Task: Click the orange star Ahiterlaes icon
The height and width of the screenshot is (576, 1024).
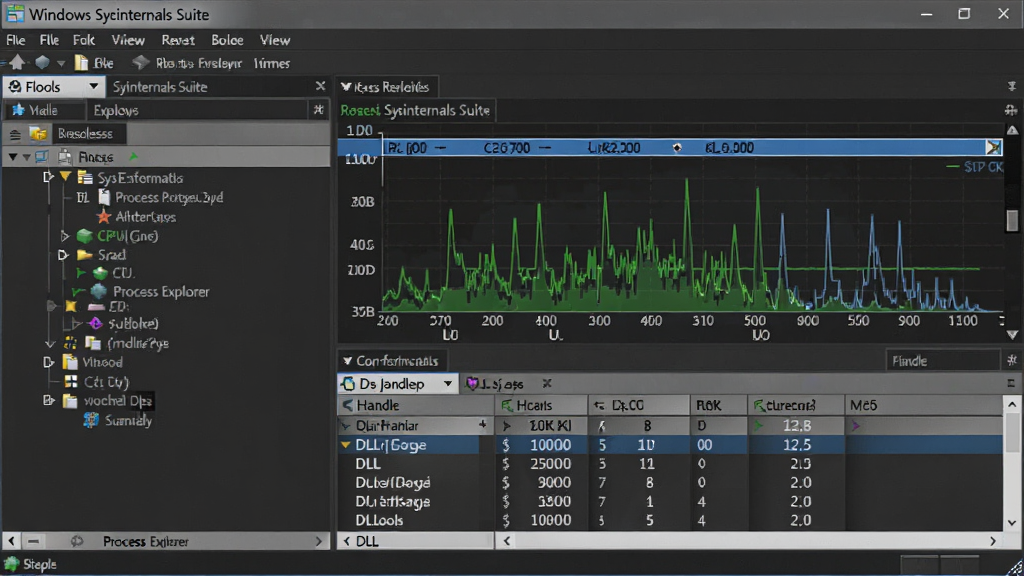Action: (x=103, y=217)
